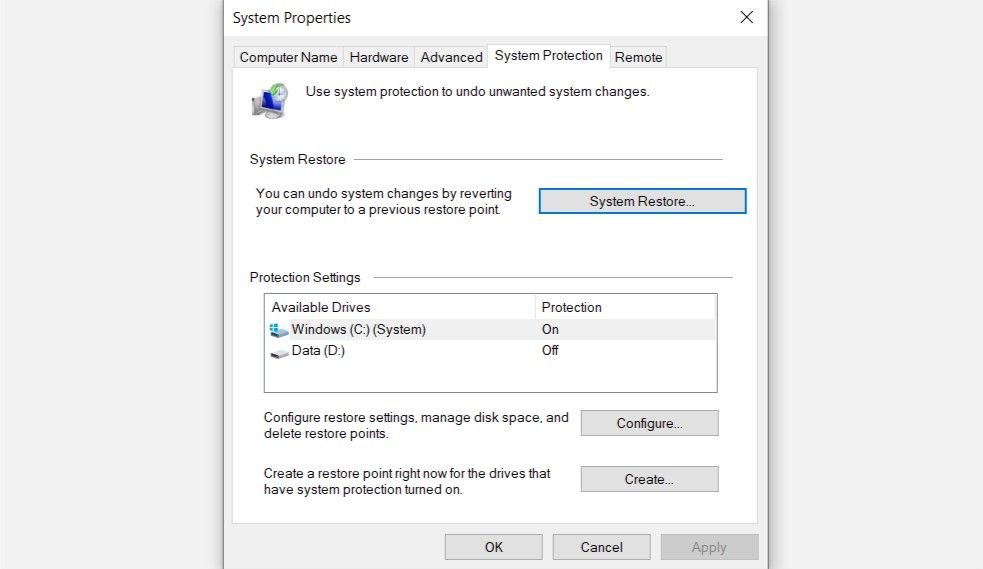This screenshot has height=569, width=983.
Task: Click Create restore point button
Action: [x=649, y=479]
